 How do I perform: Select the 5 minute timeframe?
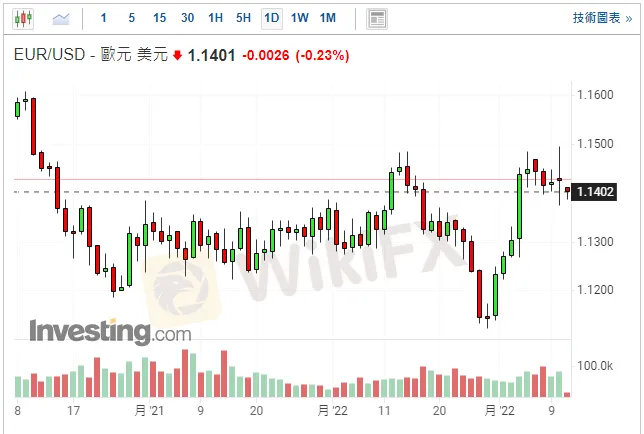pos(132,18)
